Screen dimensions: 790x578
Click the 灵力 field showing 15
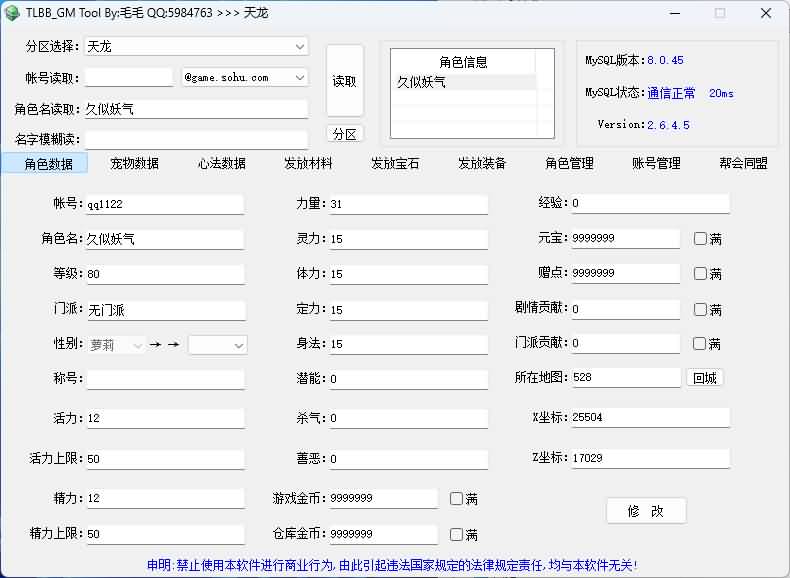[x=409, y=239]
